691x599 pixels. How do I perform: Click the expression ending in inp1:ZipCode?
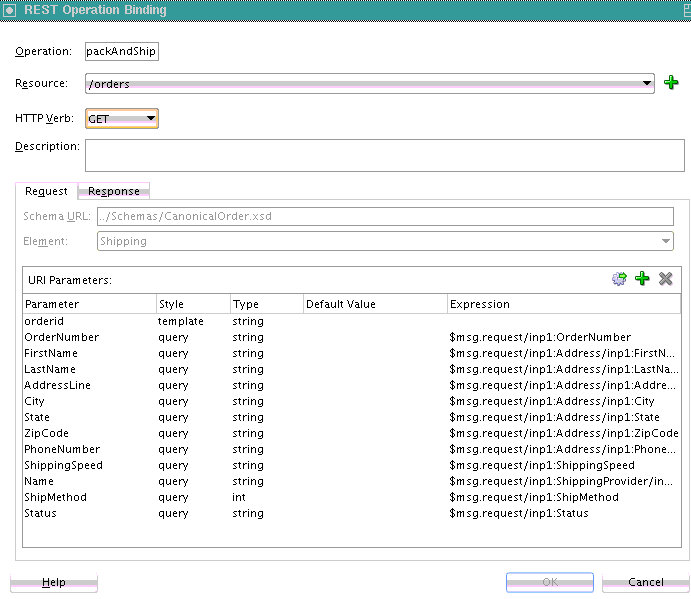[x=564, y=433]
